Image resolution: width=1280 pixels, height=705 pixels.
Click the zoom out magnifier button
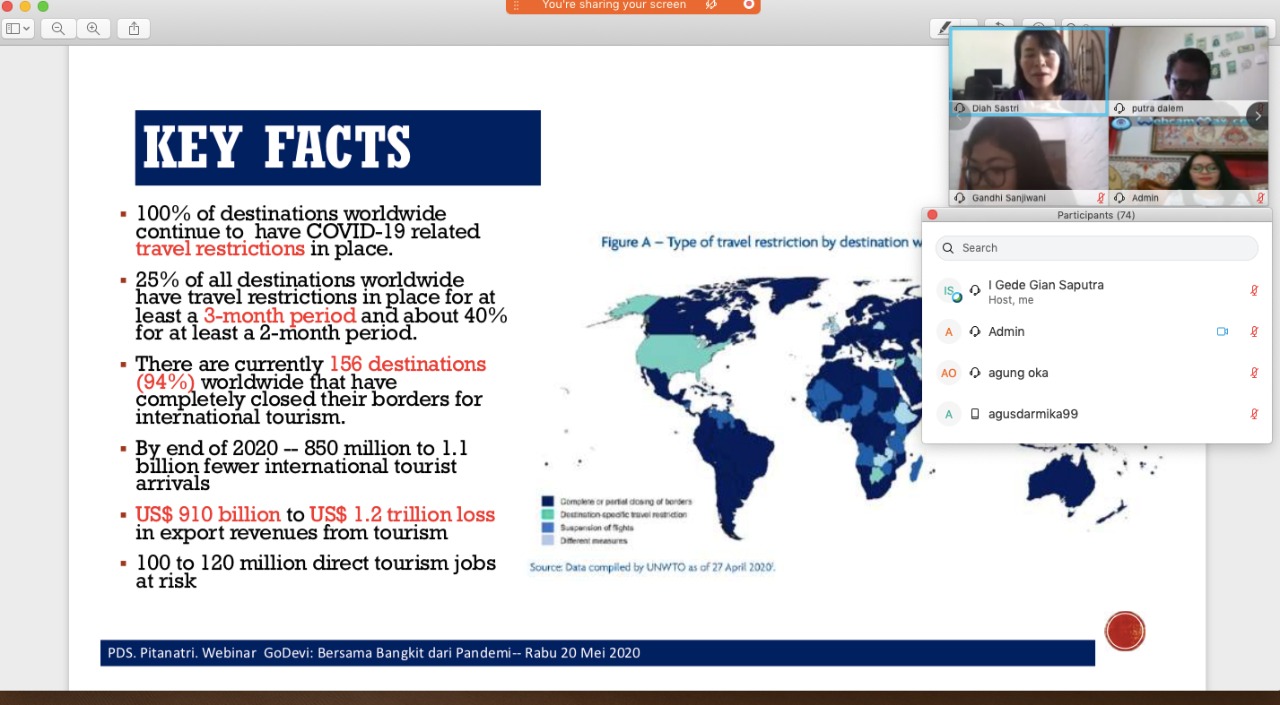pos(58,29)
